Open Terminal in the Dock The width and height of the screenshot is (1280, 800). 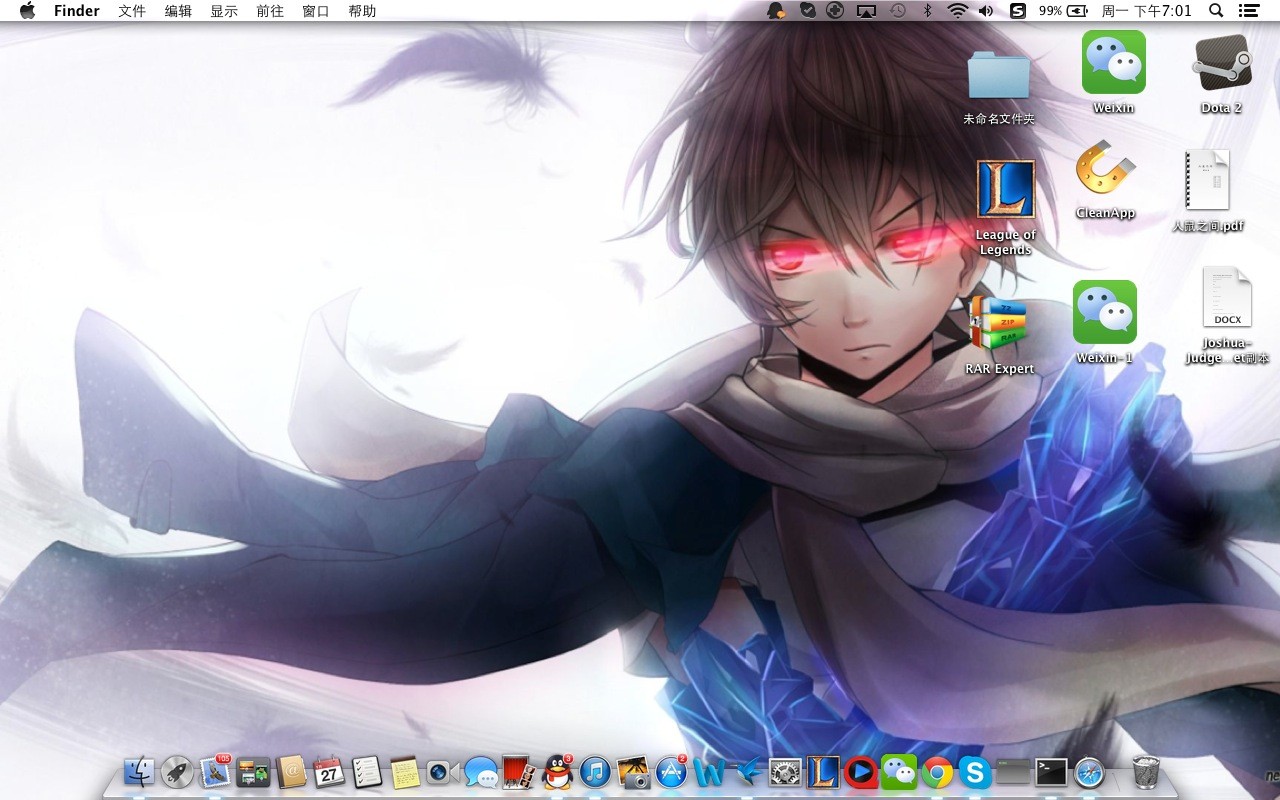(x=1051, y=772)
